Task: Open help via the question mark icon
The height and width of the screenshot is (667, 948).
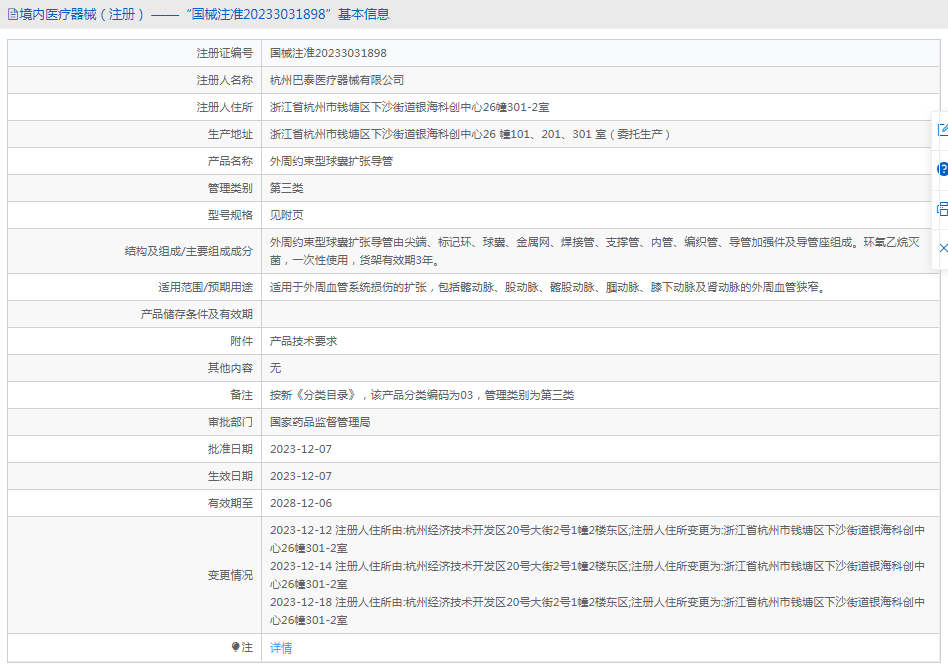Action: coord(943,169)
